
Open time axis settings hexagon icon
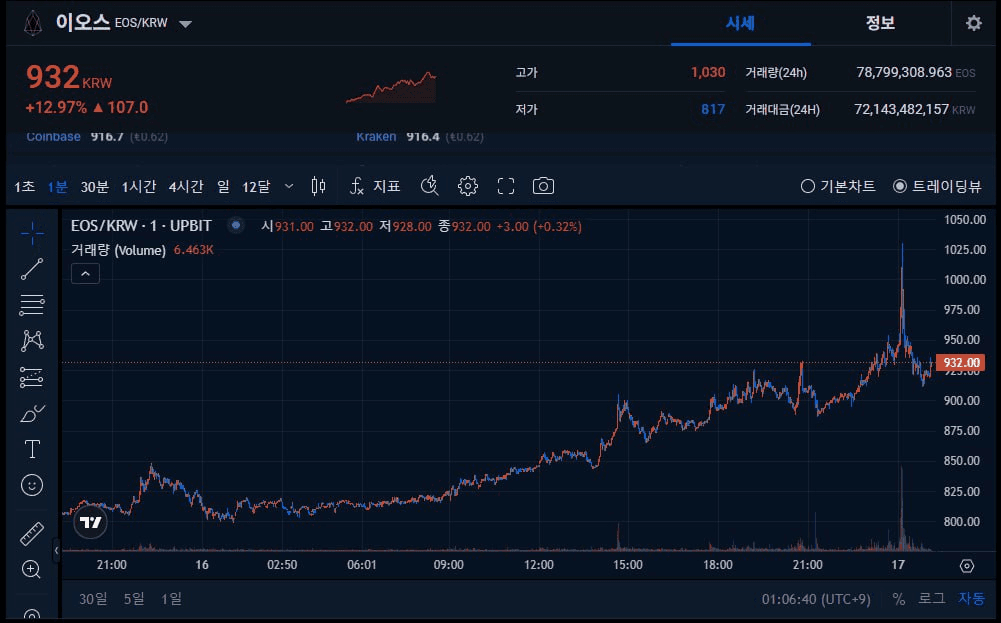[x=967, y=566]
